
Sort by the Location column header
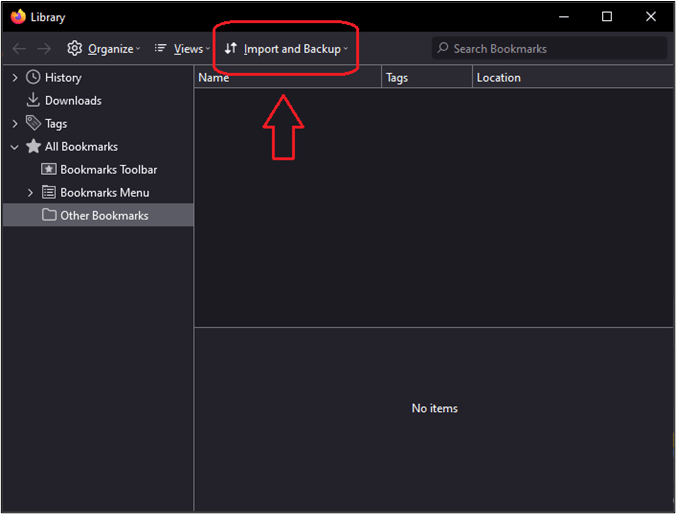pyautogui.click(x=573, y=77)
